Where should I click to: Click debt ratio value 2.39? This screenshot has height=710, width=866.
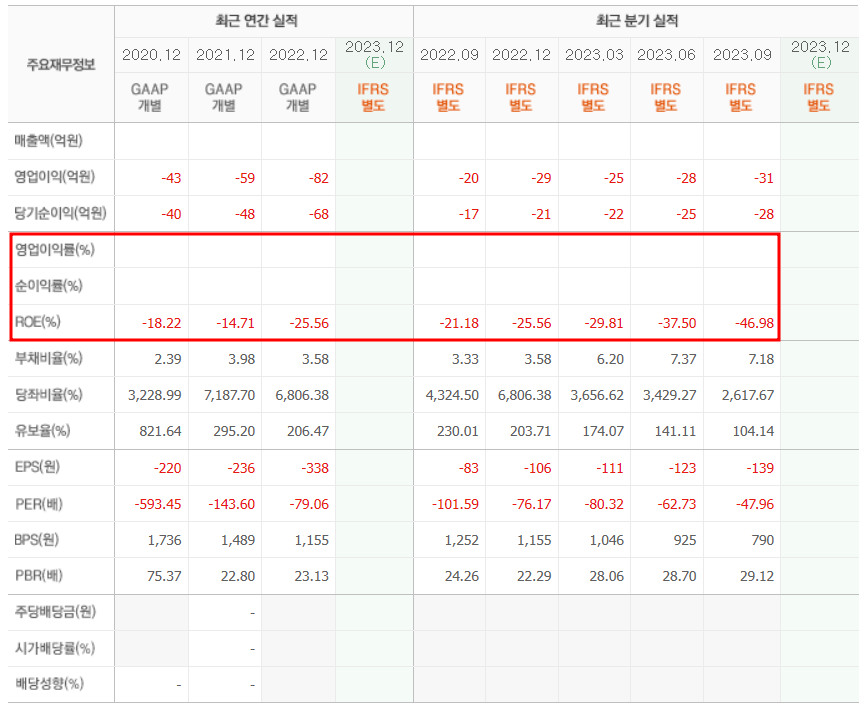click(x=168, y=359)
